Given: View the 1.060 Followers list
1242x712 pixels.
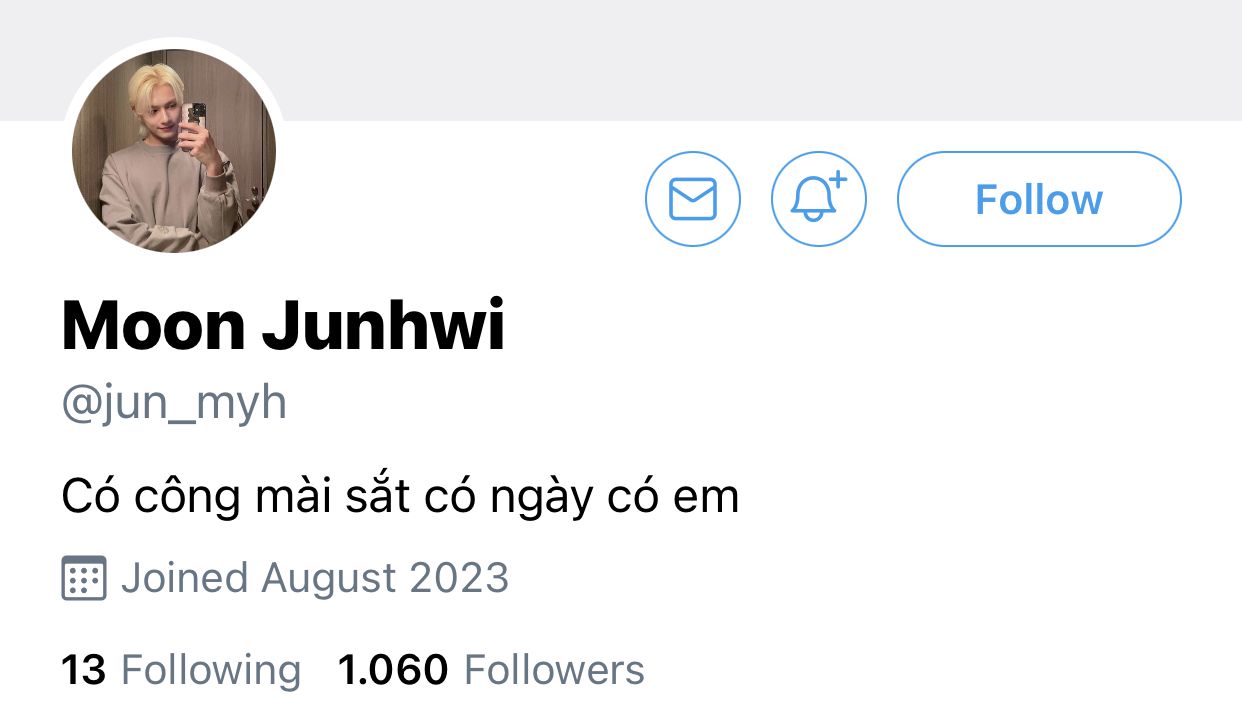Looking at the screenshot, I should tap(491, 670).
